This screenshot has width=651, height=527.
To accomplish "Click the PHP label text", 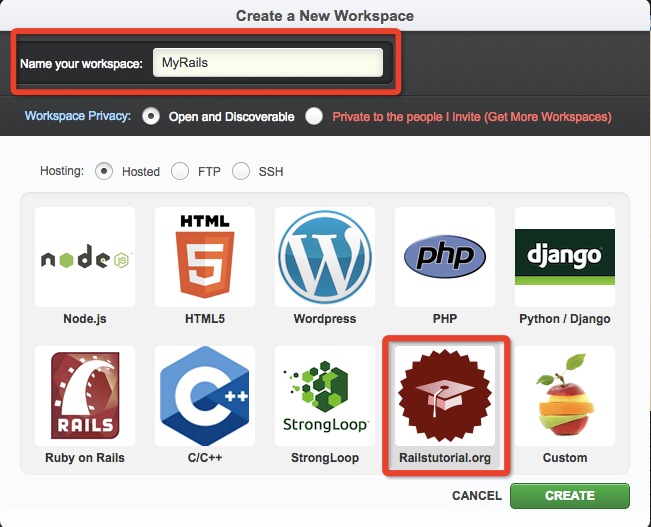I will tap(445, 319).
